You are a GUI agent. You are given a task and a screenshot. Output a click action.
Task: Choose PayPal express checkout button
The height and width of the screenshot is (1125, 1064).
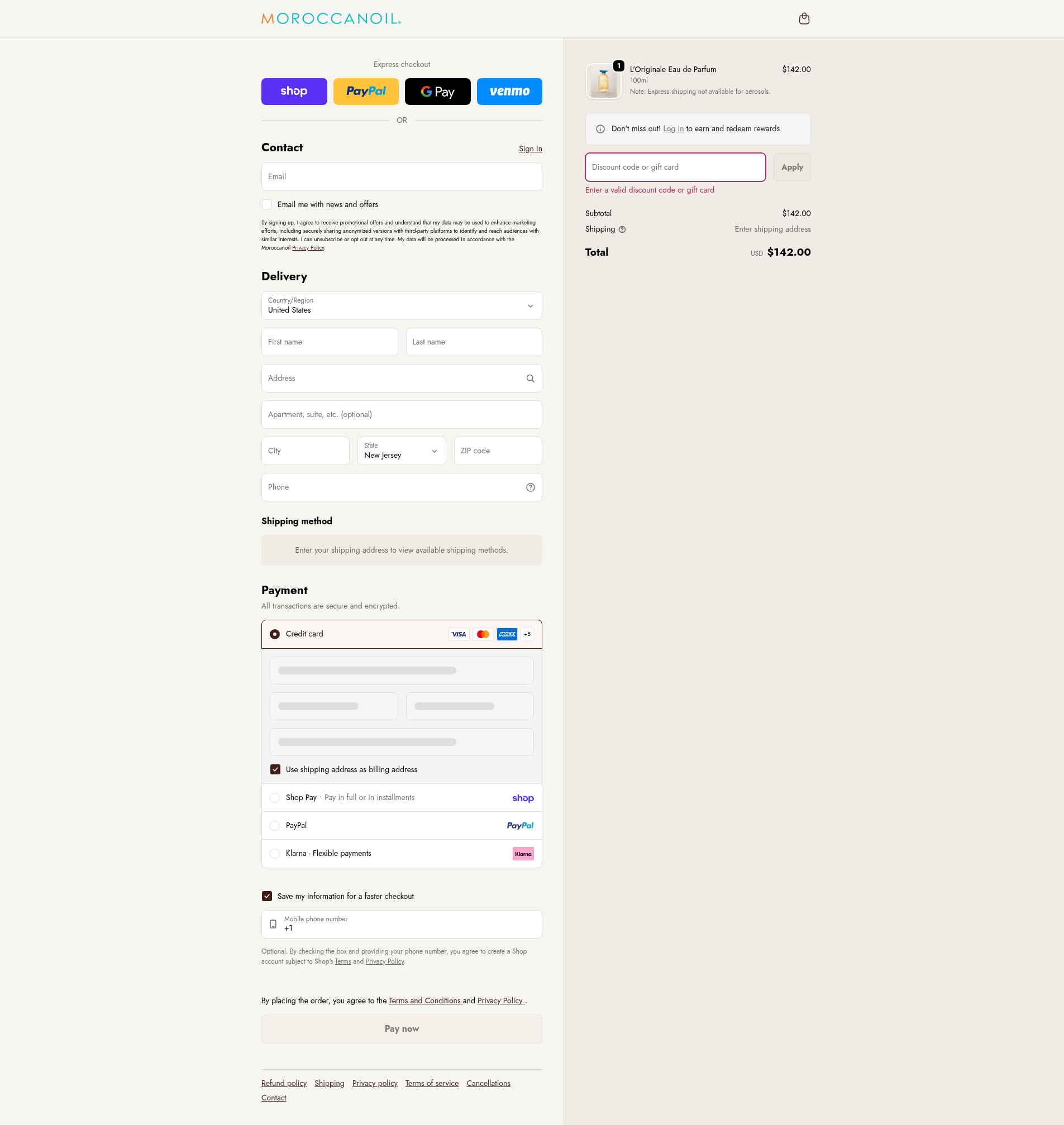366,92
